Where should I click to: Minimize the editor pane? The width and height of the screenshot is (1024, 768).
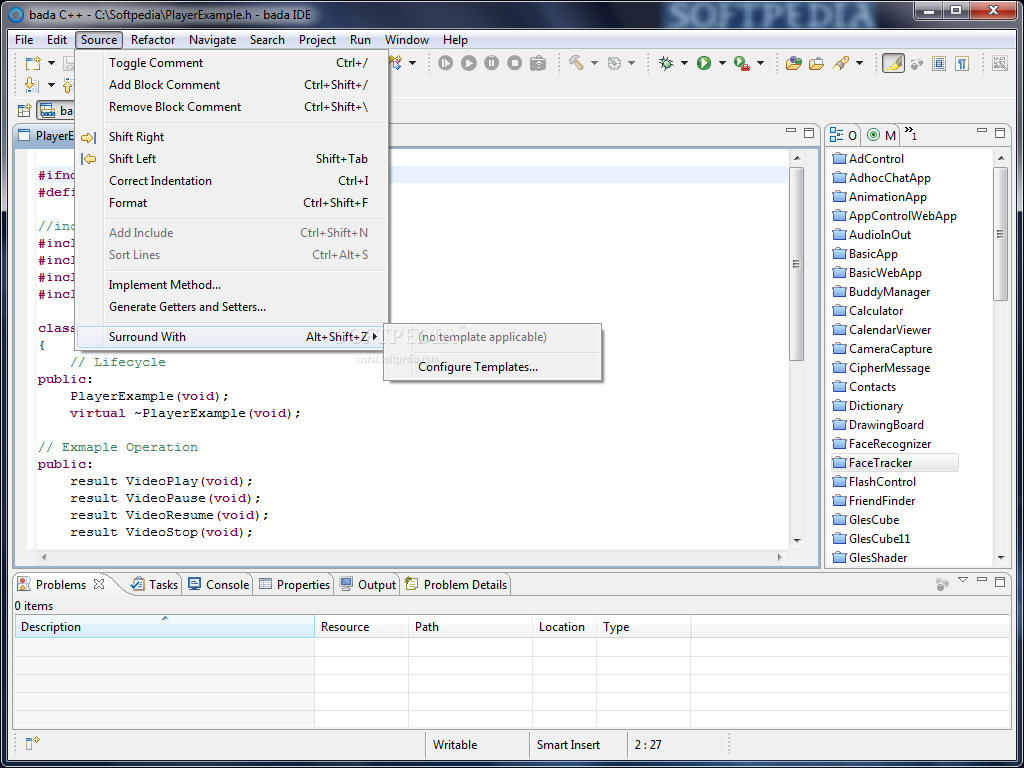coord(791,131)
